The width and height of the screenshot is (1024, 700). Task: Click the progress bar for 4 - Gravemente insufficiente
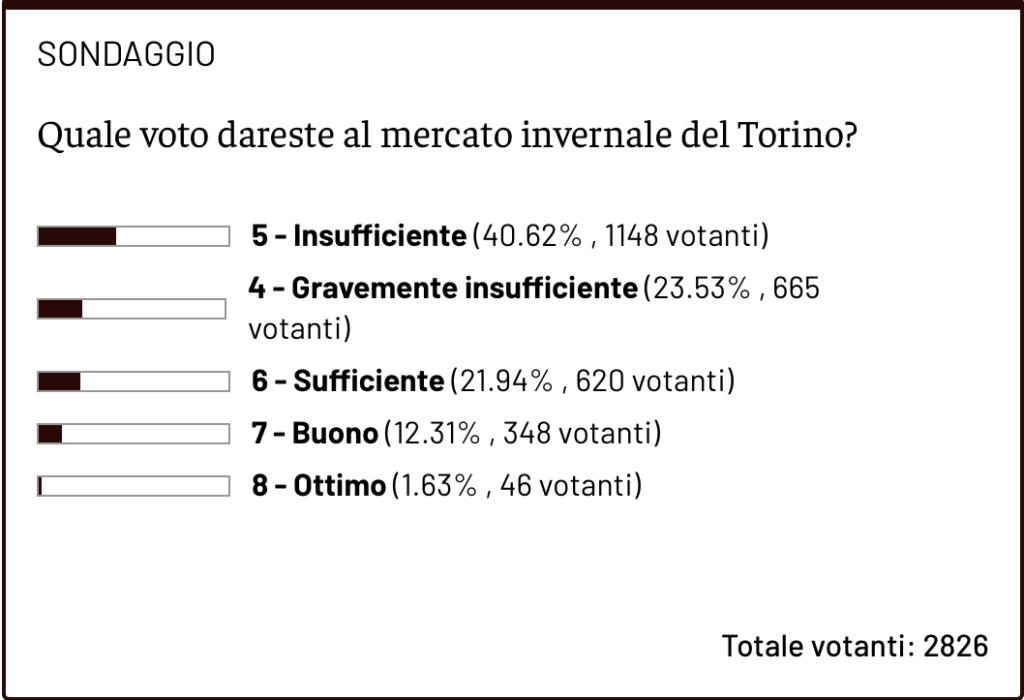tap(131, 309)
